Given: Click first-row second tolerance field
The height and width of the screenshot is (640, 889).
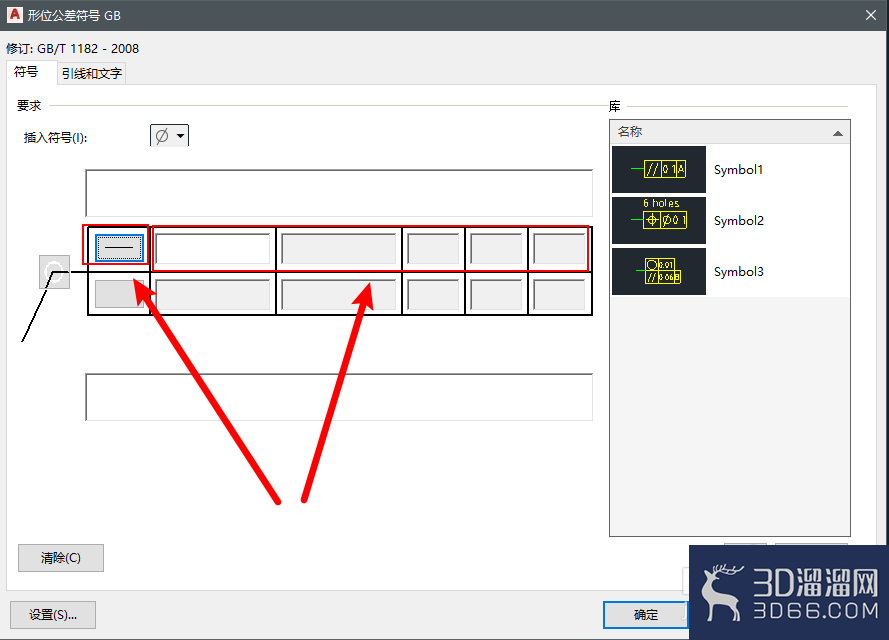Looking at the screenshot, I should point(338,249).
